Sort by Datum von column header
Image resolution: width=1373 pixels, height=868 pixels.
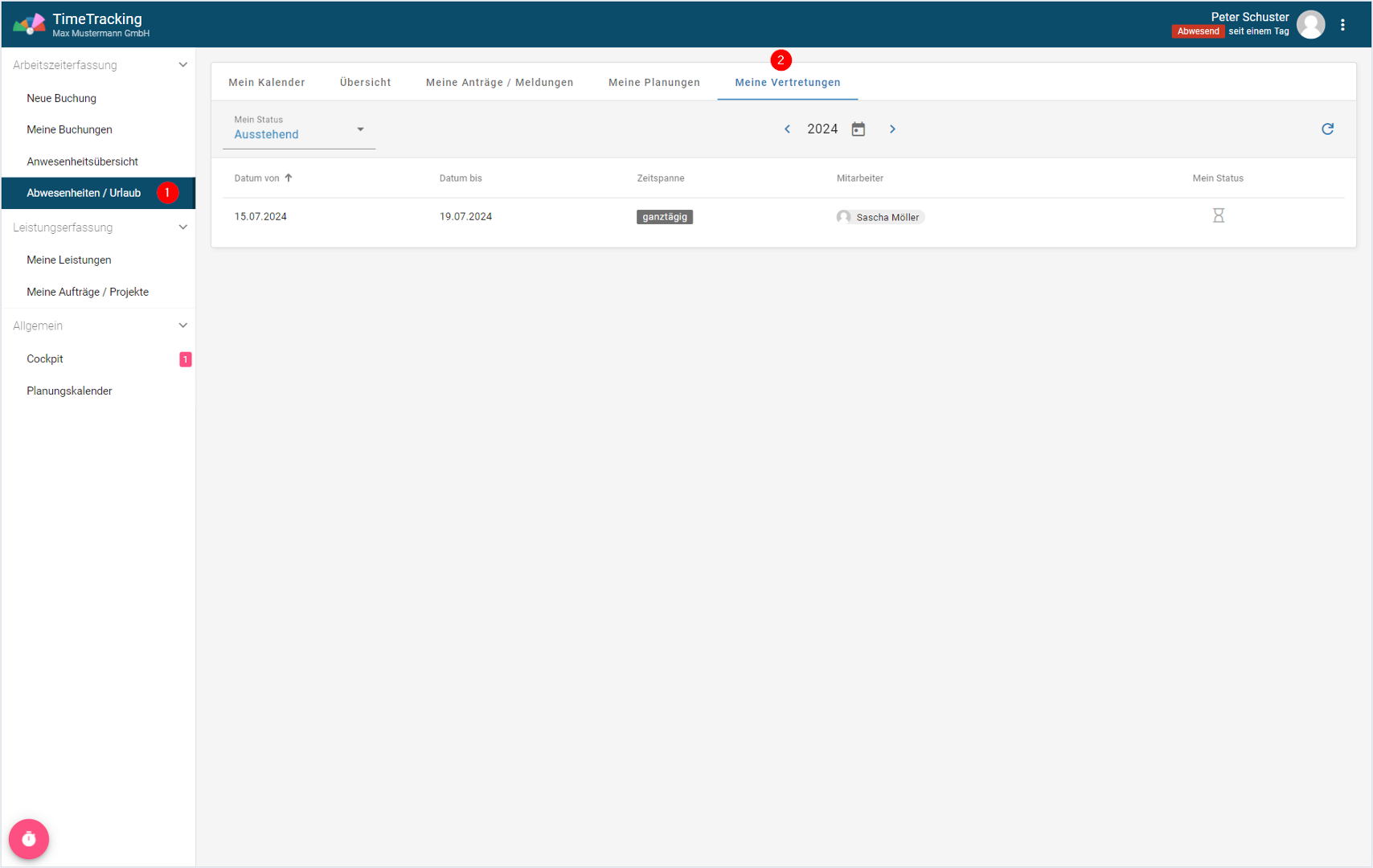(257, 178)
